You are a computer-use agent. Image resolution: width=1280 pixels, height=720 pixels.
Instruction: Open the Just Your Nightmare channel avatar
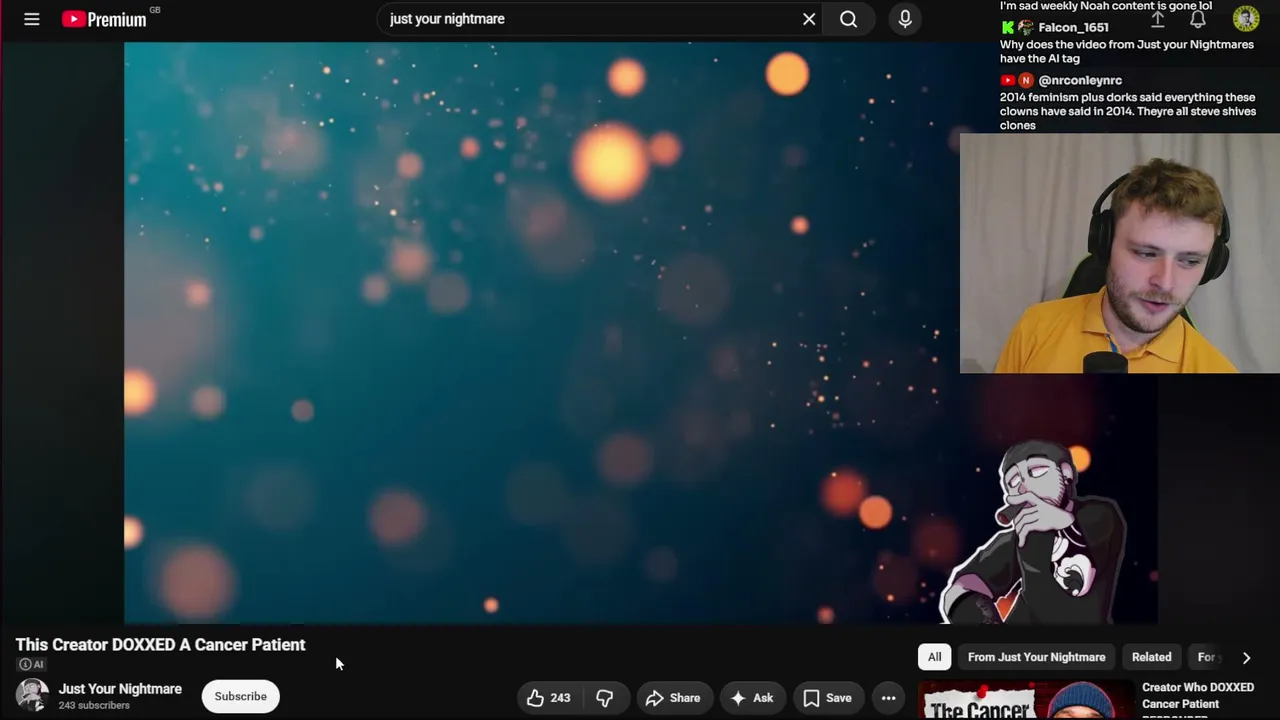tap(32, 696)
